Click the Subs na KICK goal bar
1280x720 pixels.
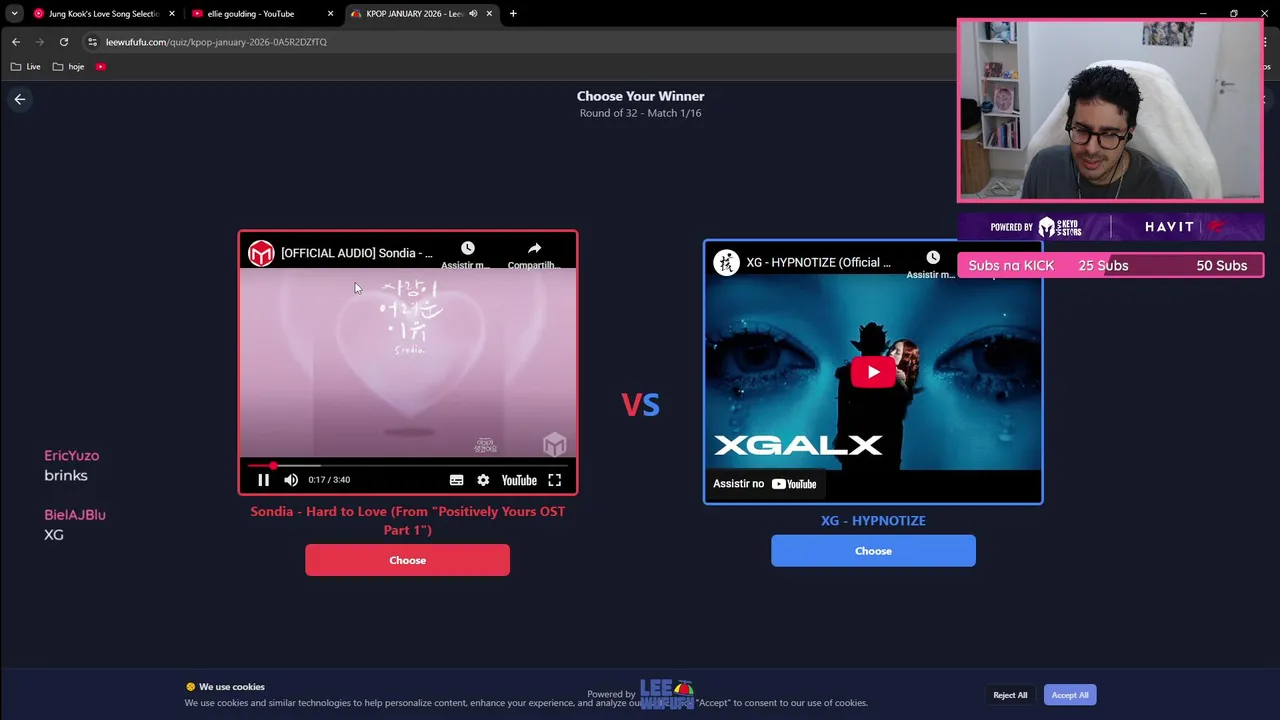tap(1110, 265)
